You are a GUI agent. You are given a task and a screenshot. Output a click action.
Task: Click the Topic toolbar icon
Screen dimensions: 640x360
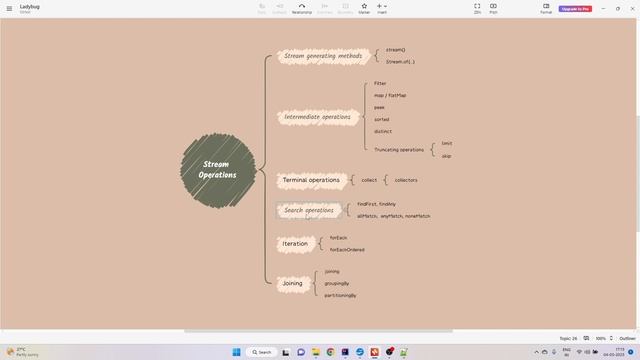[x=262, y=9]
